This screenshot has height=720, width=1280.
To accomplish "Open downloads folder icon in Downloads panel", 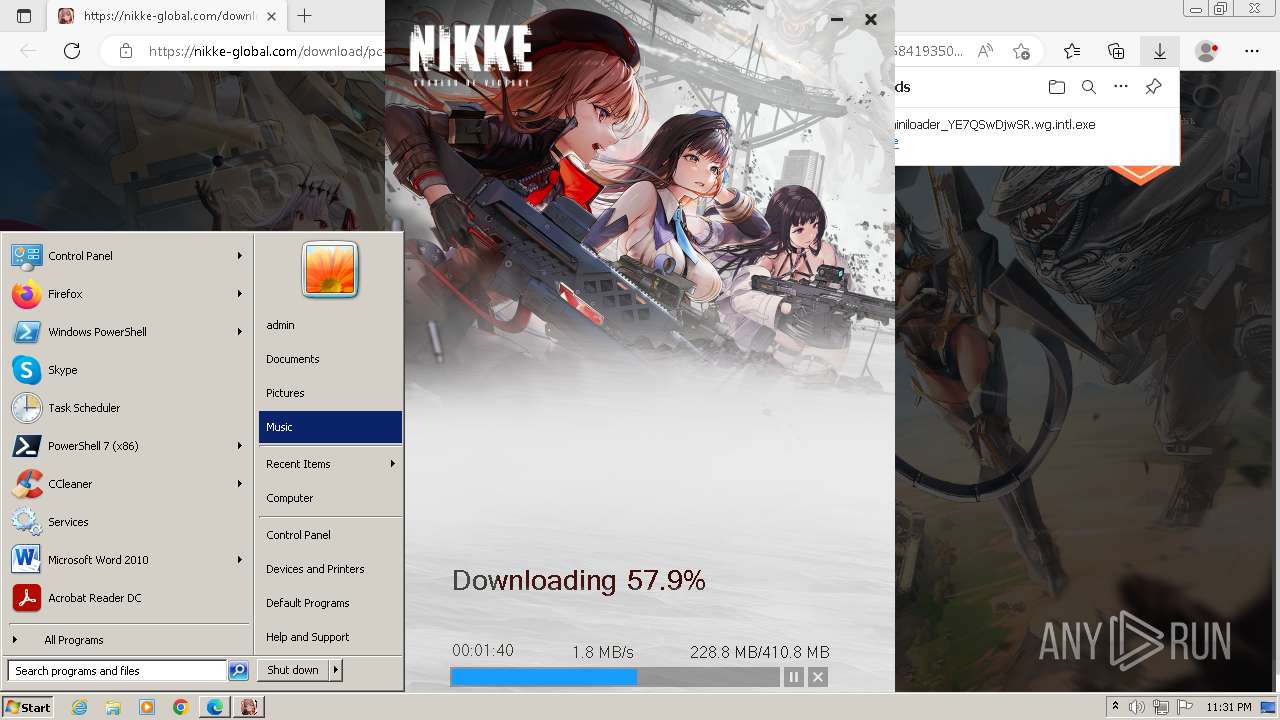I will 1057,87.
